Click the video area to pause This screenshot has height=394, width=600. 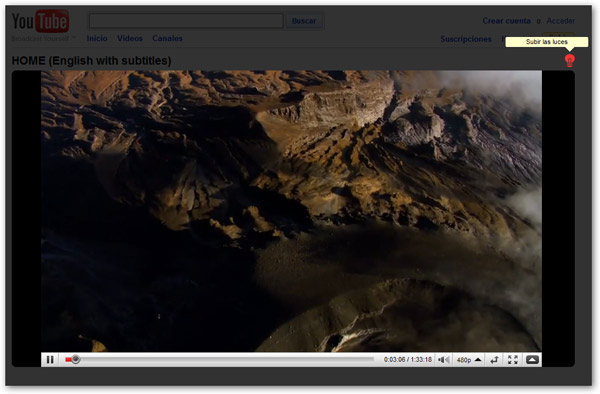(291, 211)
